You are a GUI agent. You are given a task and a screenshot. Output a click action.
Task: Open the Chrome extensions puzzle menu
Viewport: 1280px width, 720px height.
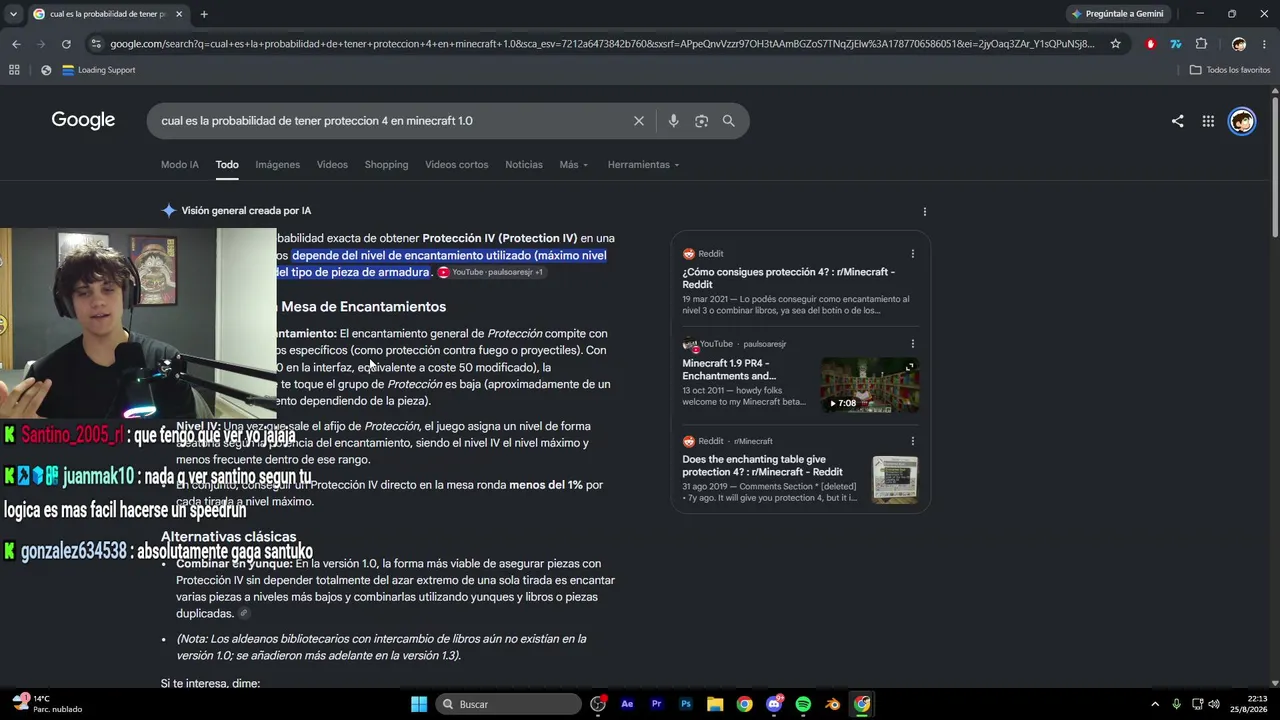click(1202, 44)
